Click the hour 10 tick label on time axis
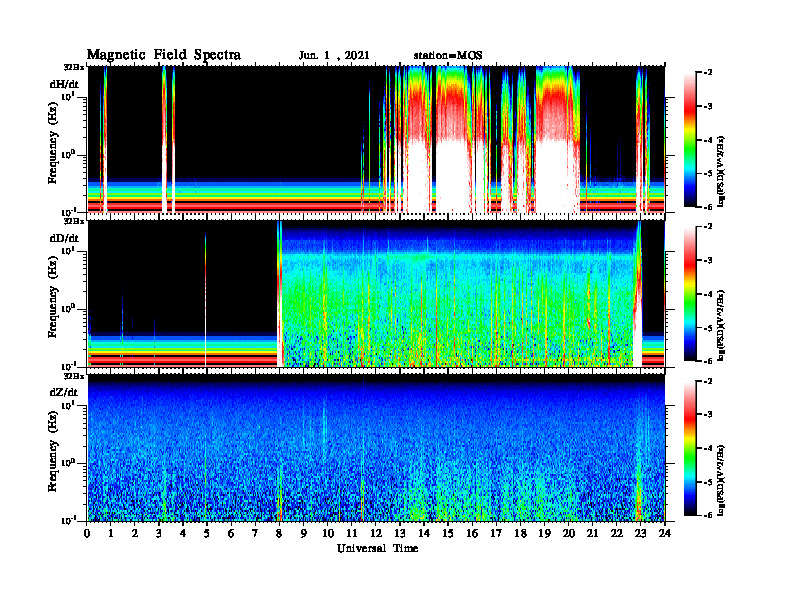This screenshot has height=612, width=792. pyautogui.click(x=328, y=534)
